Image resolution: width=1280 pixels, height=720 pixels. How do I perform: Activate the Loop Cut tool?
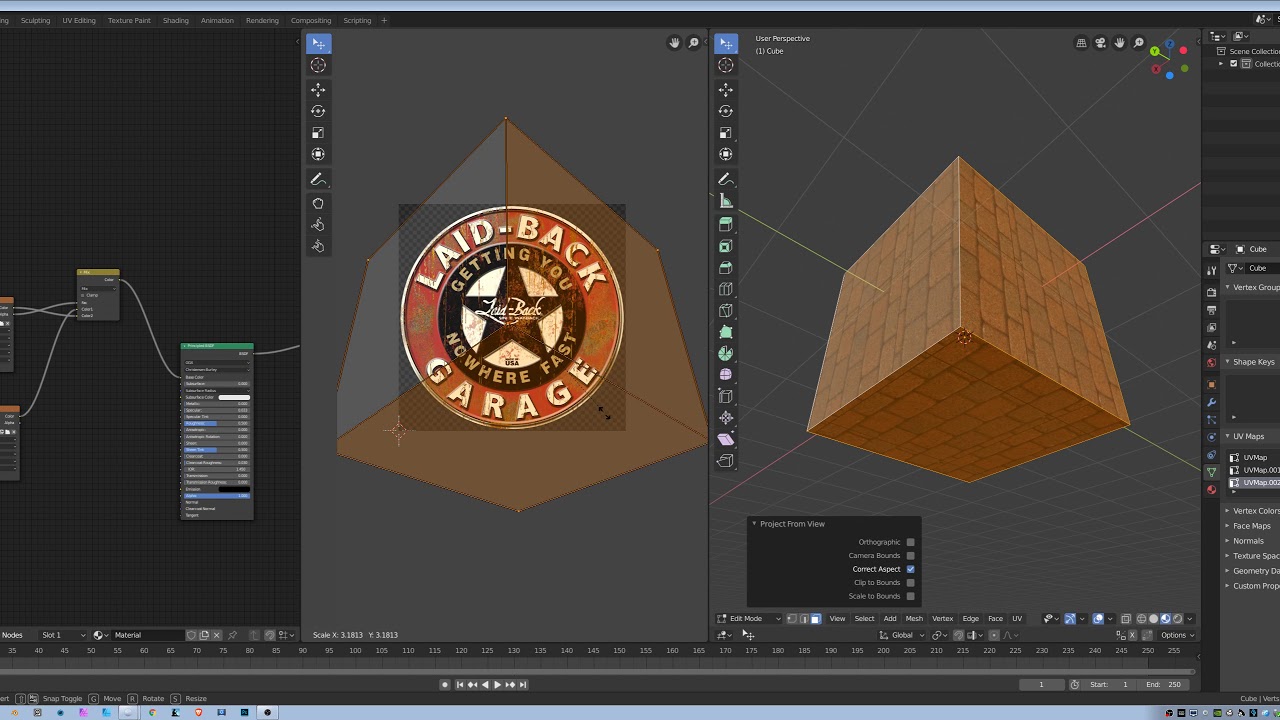(726, 289)
